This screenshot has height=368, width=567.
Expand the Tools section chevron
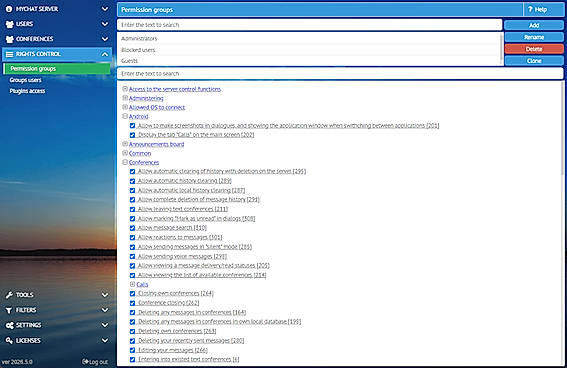[x=105, y=295]
